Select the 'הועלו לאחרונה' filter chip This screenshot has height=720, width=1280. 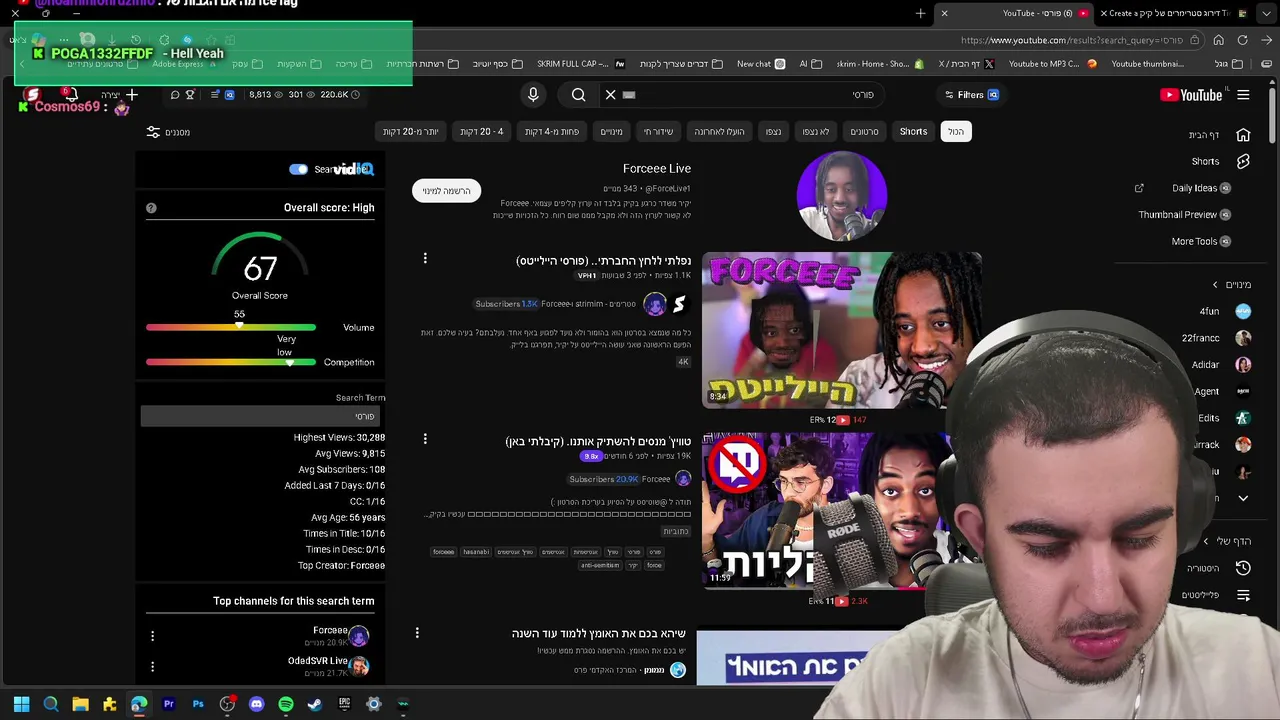(x=719, y=131)
